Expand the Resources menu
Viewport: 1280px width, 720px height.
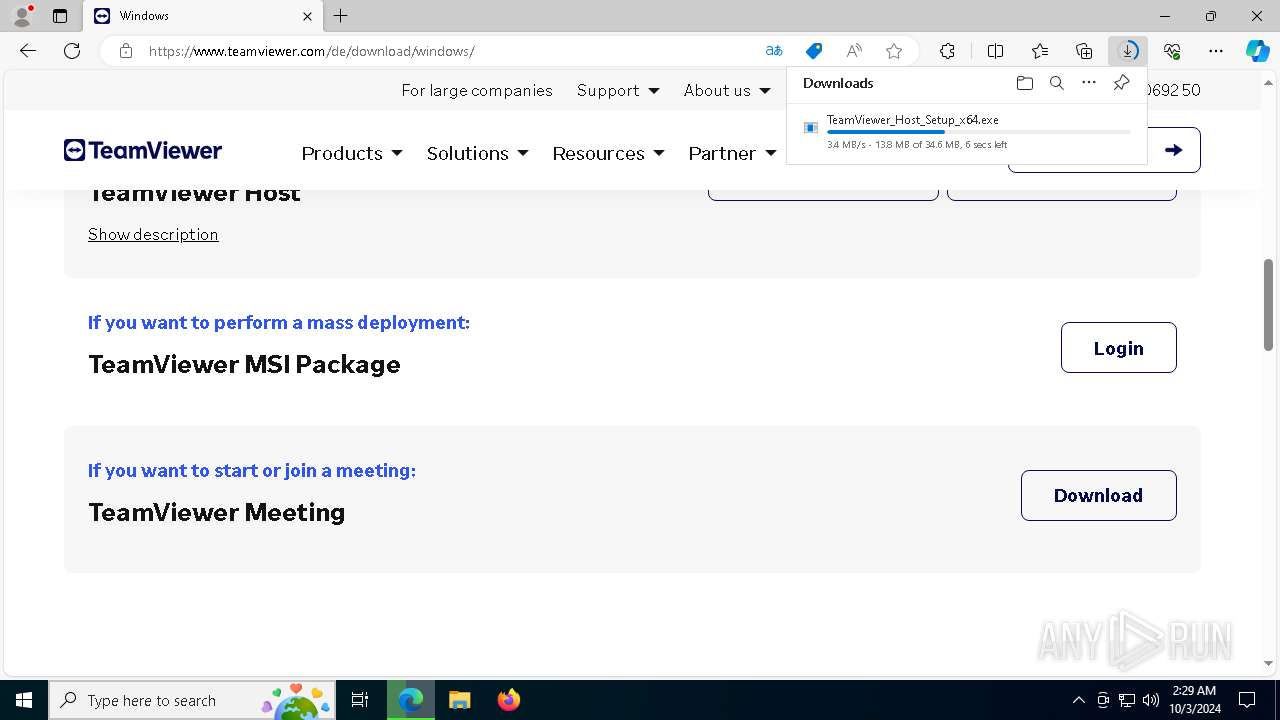click(608, 153)
